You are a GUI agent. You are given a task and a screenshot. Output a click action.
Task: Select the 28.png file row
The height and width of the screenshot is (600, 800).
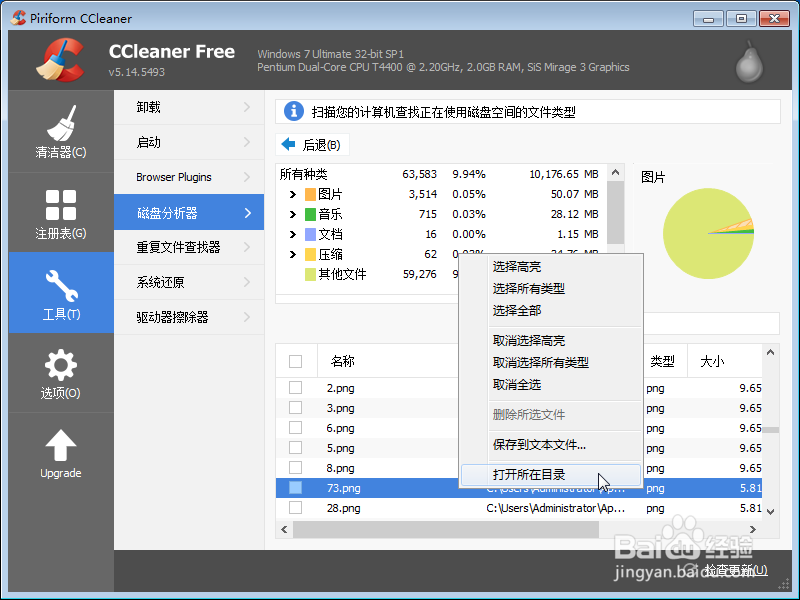pos(519,508)
